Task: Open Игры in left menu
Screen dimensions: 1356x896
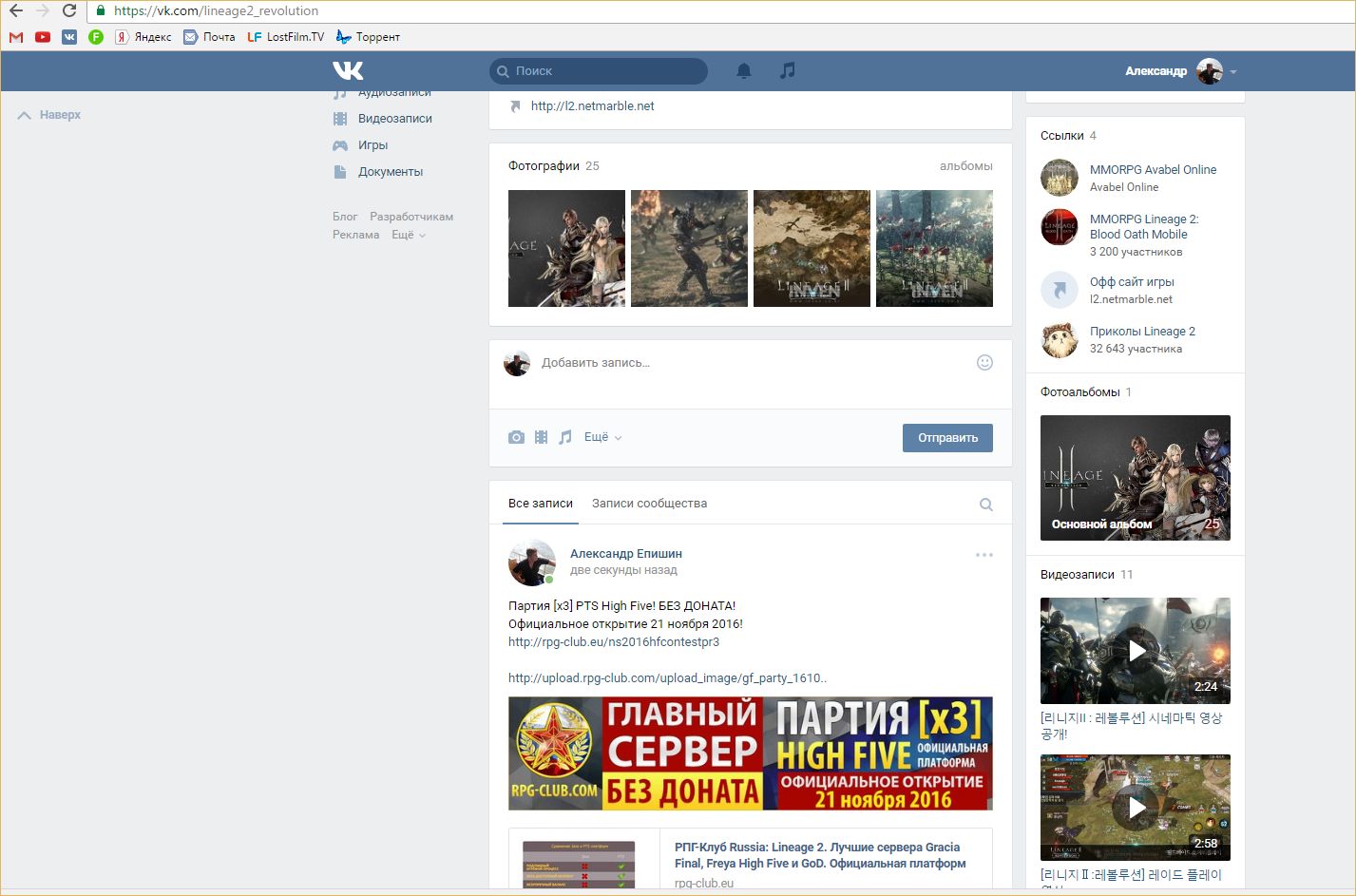Action: pos(360,145)
